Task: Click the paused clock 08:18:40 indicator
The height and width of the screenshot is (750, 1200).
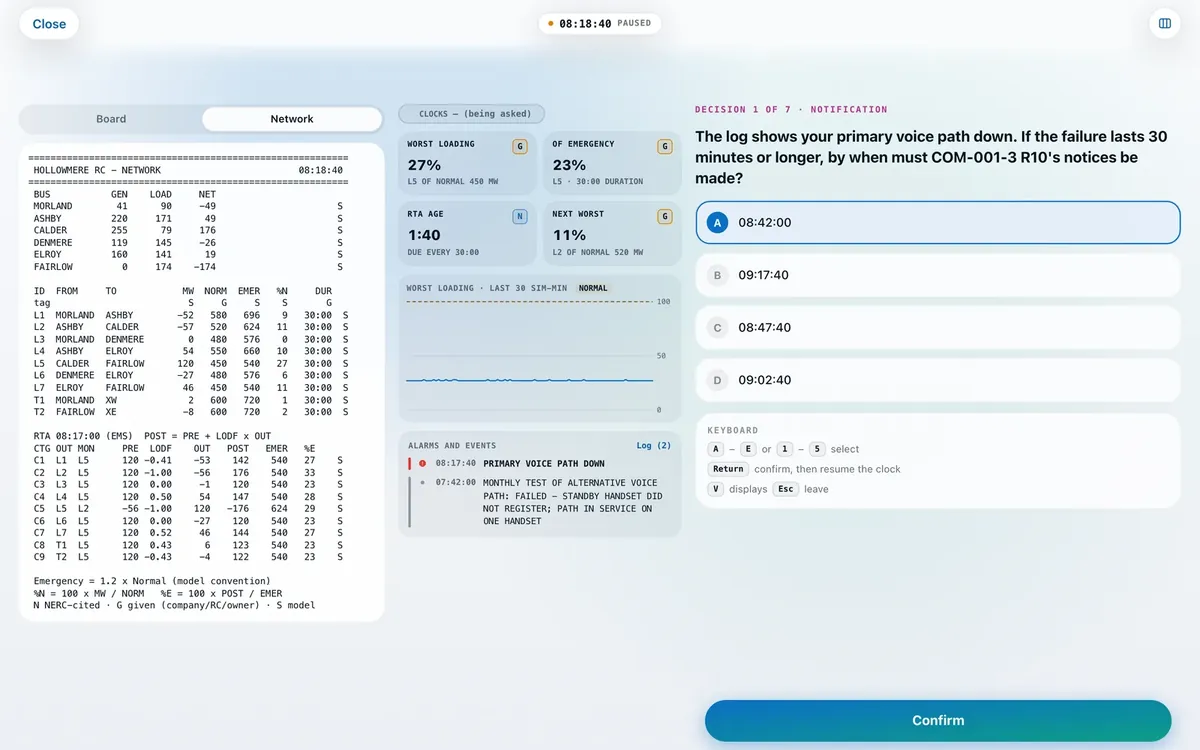Action: pos(600,23)
